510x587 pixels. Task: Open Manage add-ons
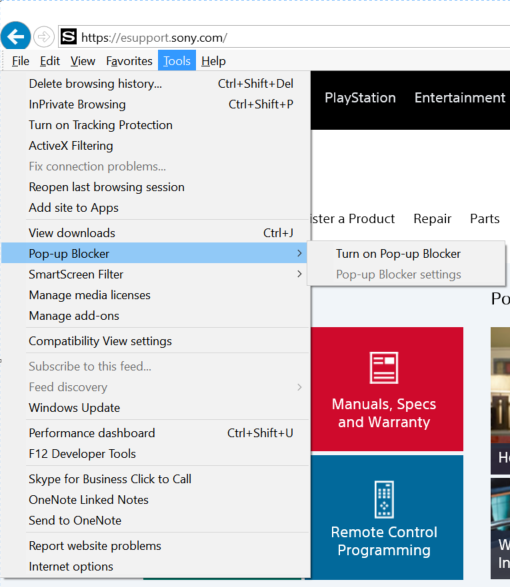point(155,316)
